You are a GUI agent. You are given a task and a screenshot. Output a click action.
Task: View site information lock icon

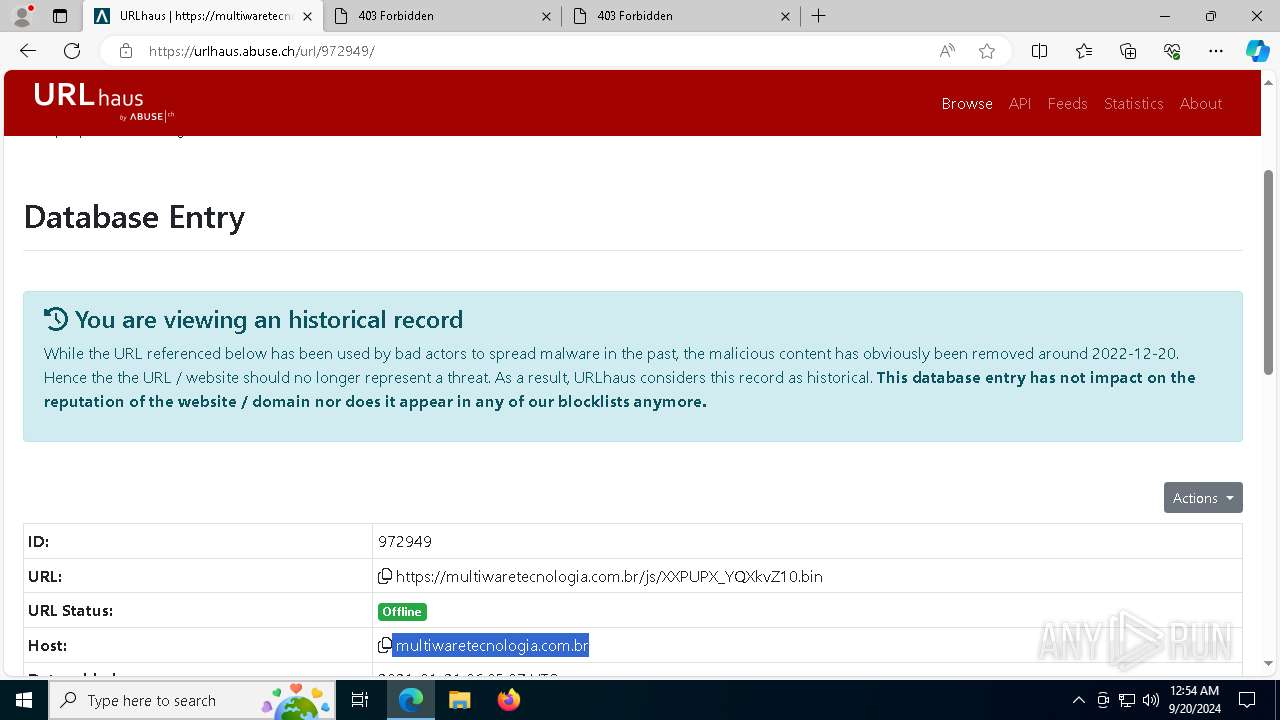[x=125, y=51]
